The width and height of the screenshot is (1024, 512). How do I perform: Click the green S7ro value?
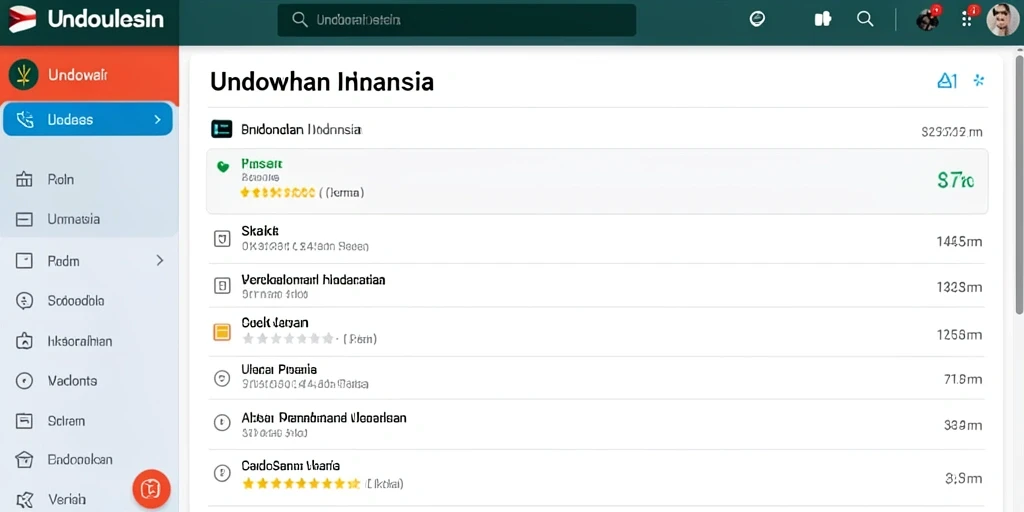click(x=956, y=180)
